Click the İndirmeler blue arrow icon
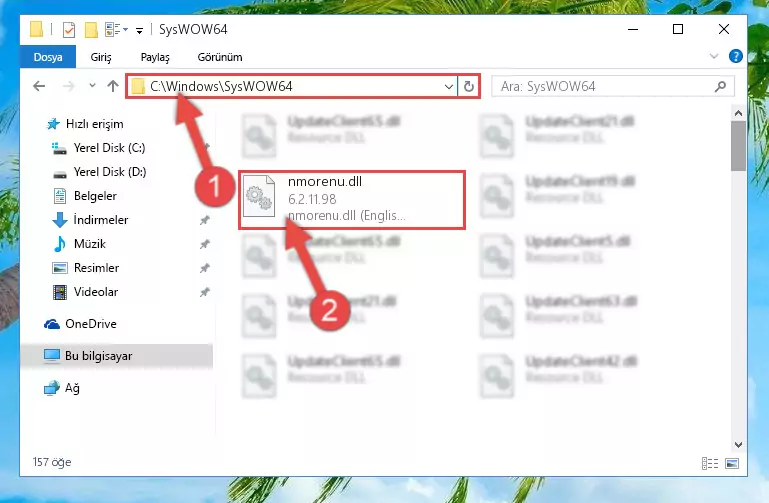The width and height of the screenshot is (769, 503). click(60, 220)
